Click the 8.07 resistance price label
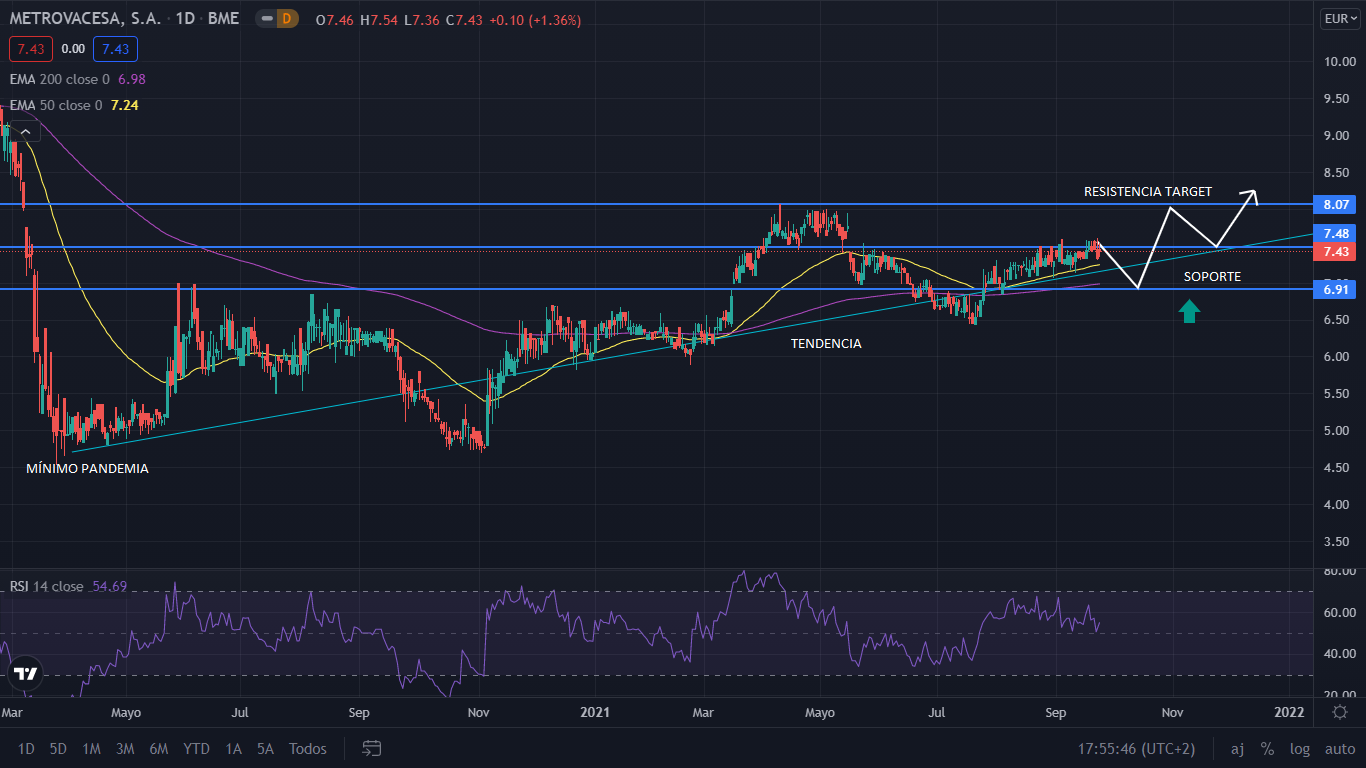 1337,204
